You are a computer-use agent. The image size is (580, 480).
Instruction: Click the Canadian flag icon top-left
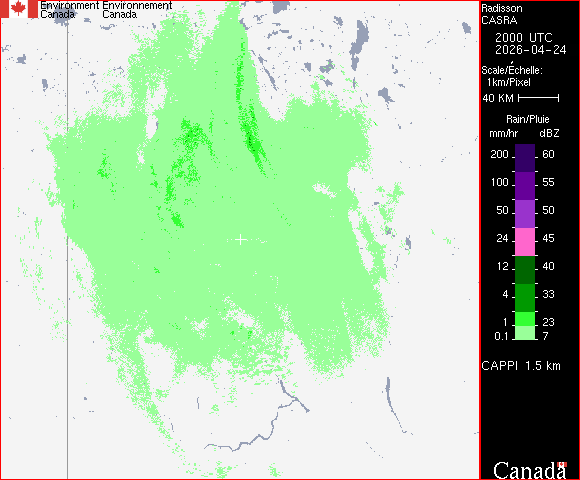point(19,9)
